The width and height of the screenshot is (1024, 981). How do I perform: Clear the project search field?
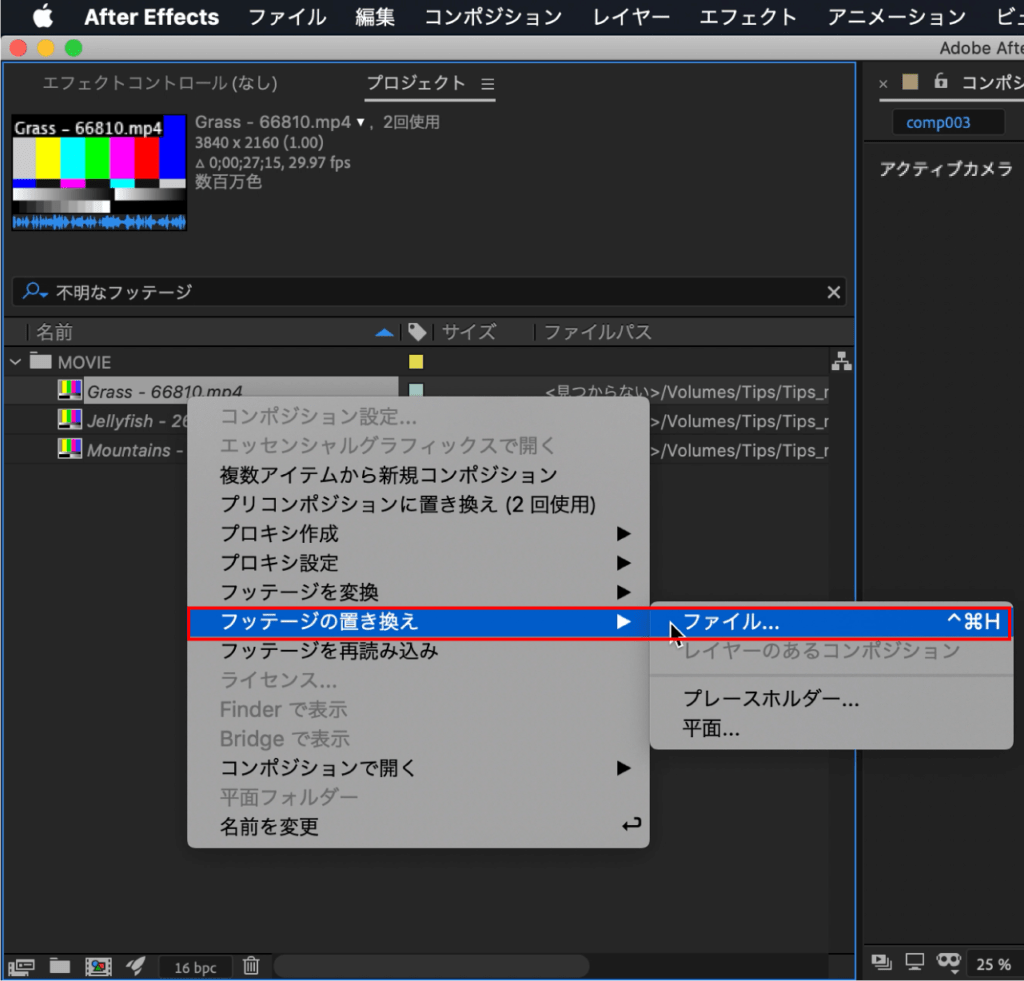pyautogui.click(x=833, y=292)
